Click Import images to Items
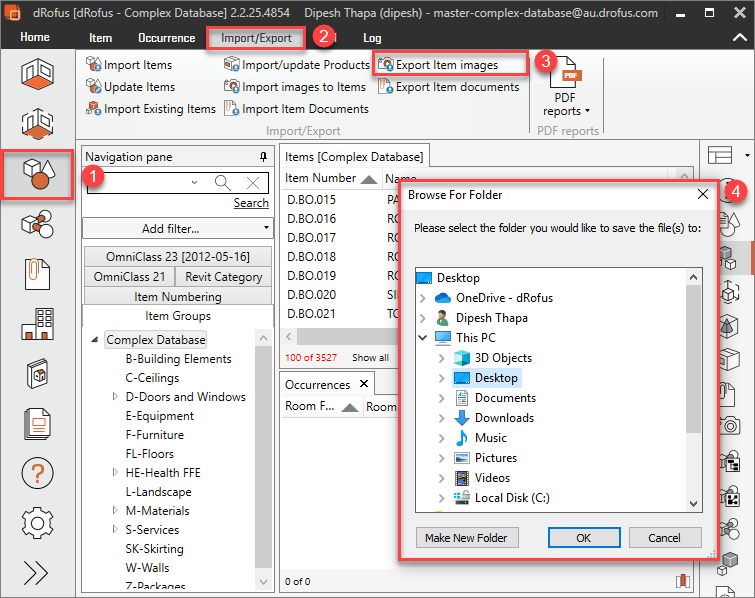755x598 pixels. tap(295, 87)
